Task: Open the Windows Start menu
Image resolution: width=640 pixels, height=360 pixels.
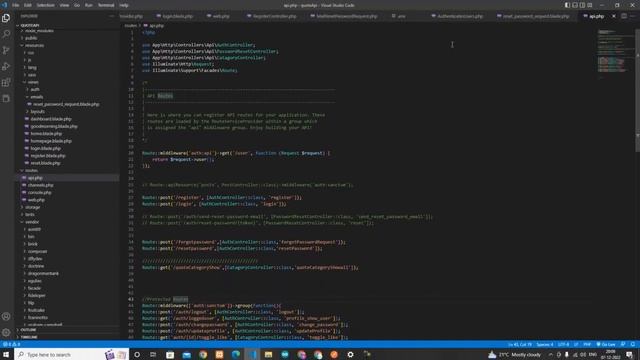Action: point(6,354)
